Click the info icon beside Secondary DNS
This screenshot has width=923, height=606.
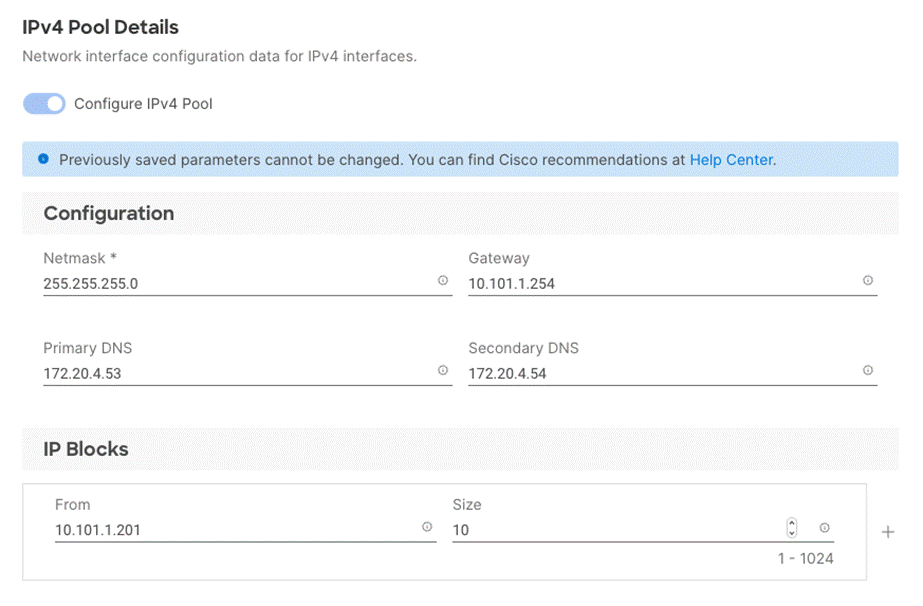868,371
